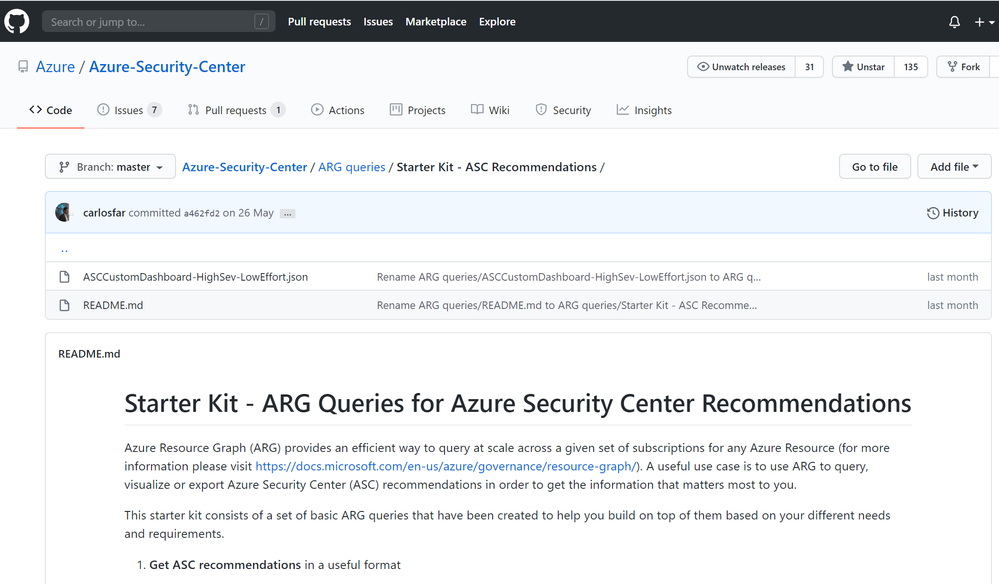Fork the repository

point(963,67)
